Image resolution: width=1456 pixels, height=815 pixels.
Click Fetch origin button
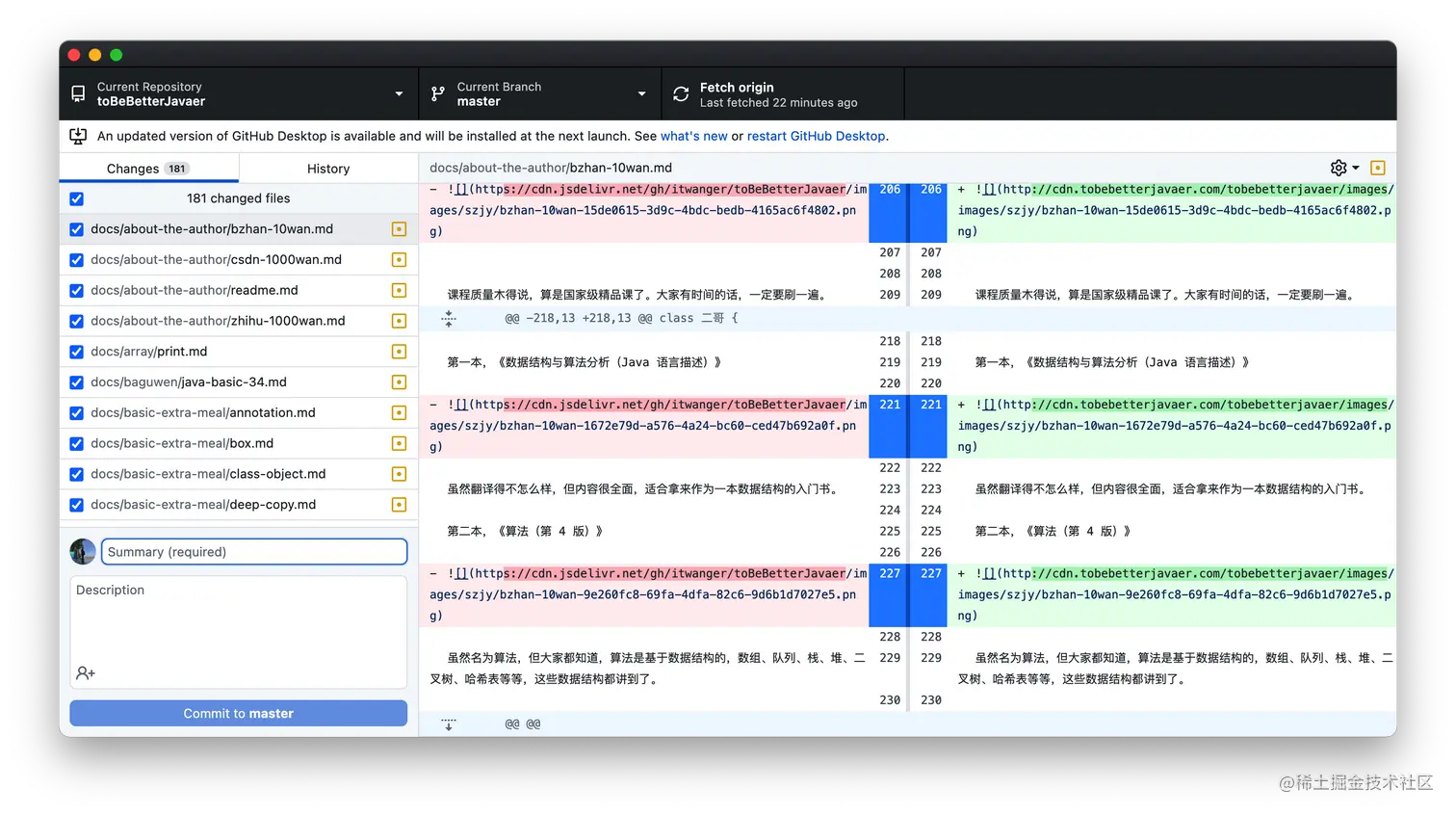pos(783,94)
